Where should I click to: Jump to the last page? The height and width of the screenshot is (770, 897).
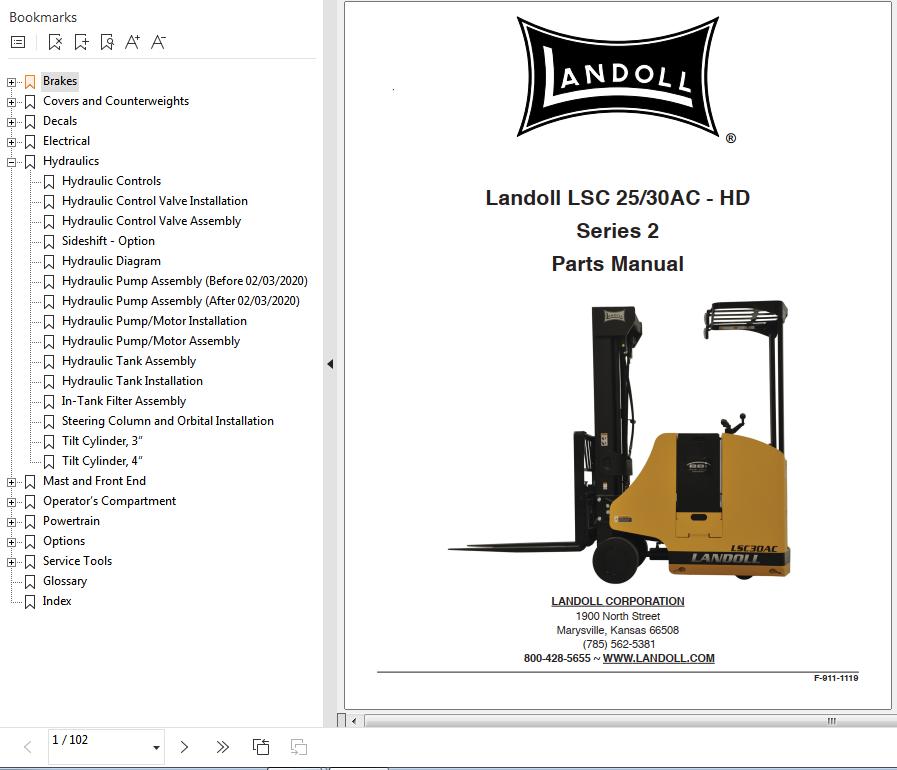click(223, 747)
